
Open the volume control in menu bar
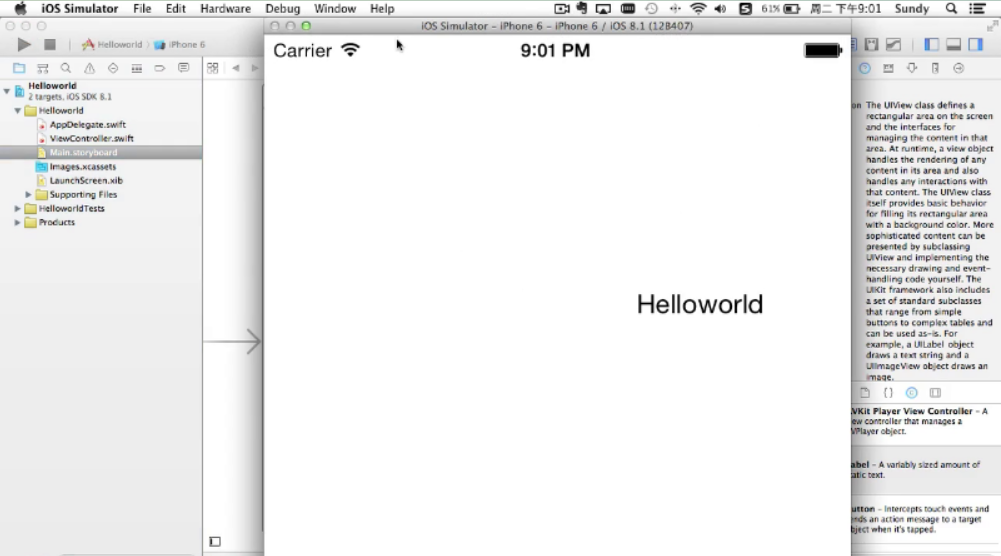point(720,8)
